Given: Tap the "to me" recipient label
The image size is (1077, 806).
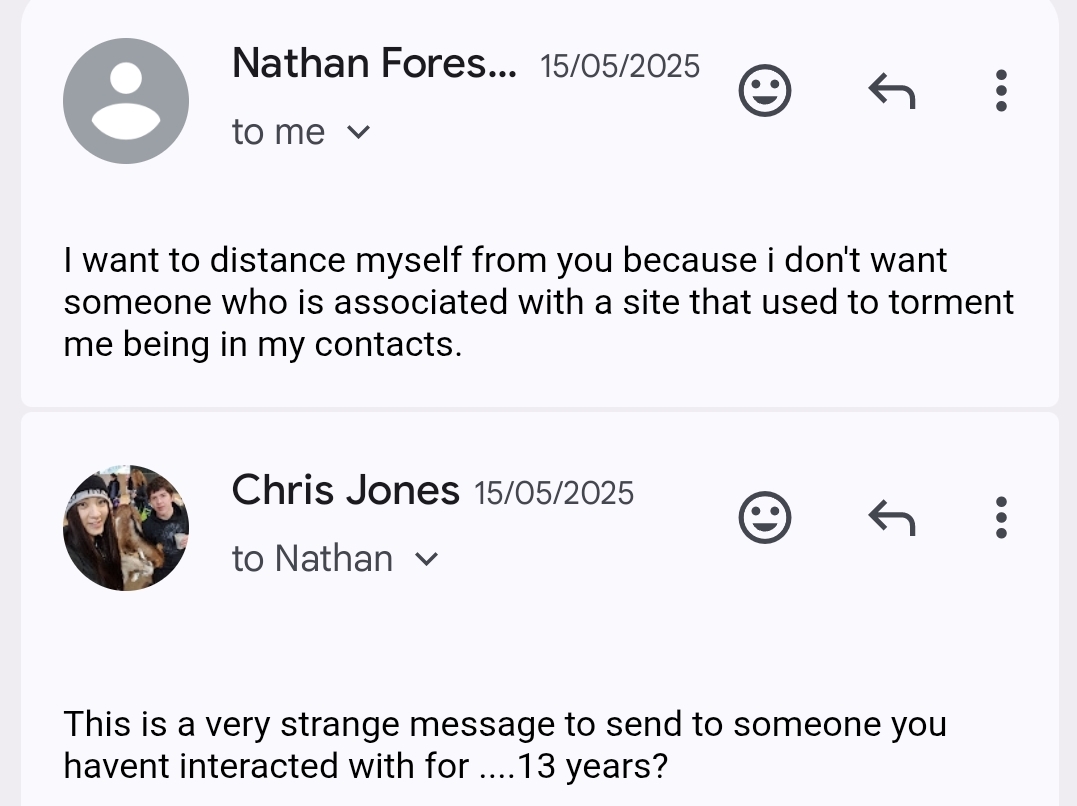Looking at the screenshot, I should (278, 132).
